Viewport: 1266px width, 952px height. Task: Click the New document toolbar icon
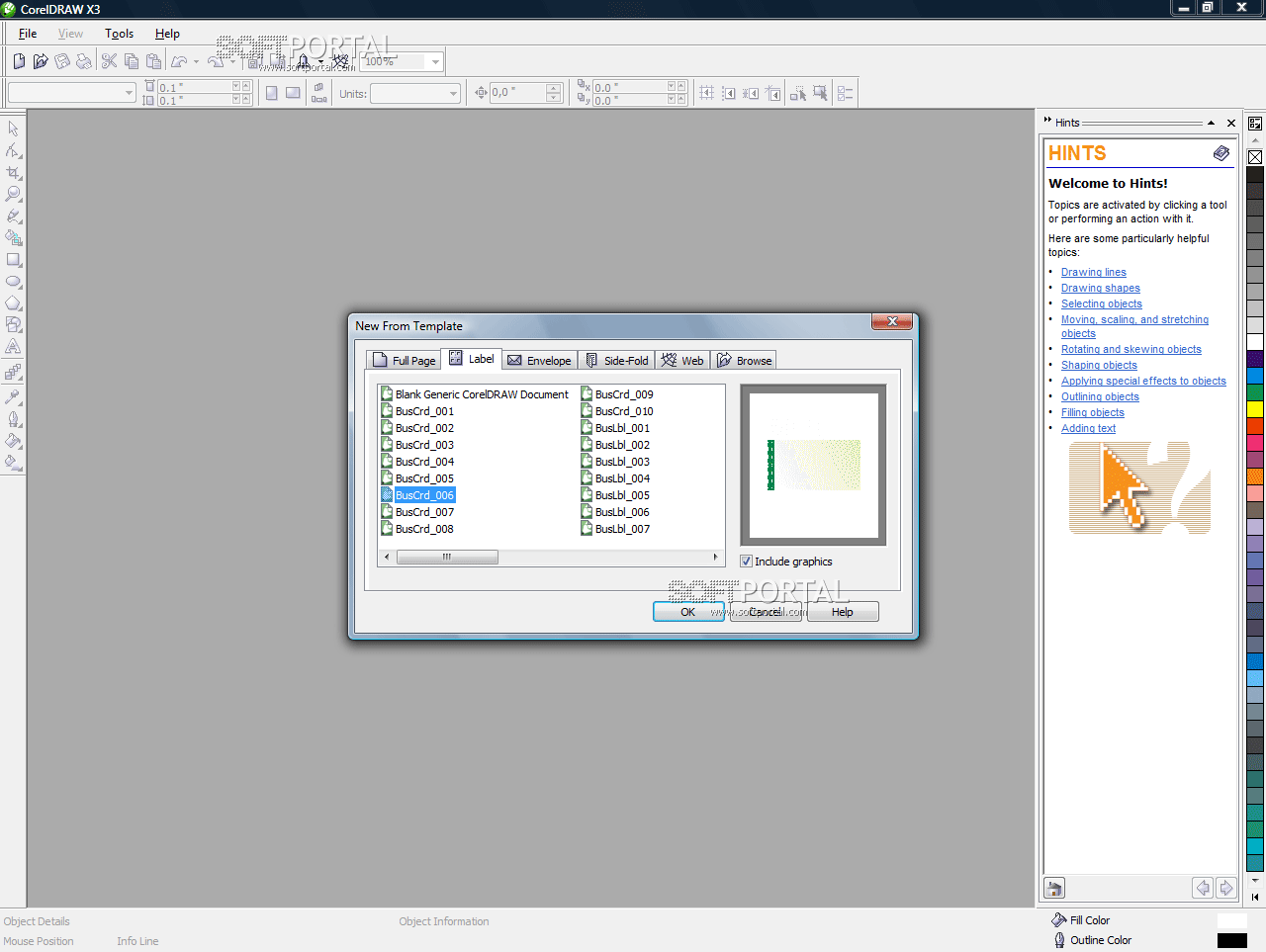[x=19, y=61]
